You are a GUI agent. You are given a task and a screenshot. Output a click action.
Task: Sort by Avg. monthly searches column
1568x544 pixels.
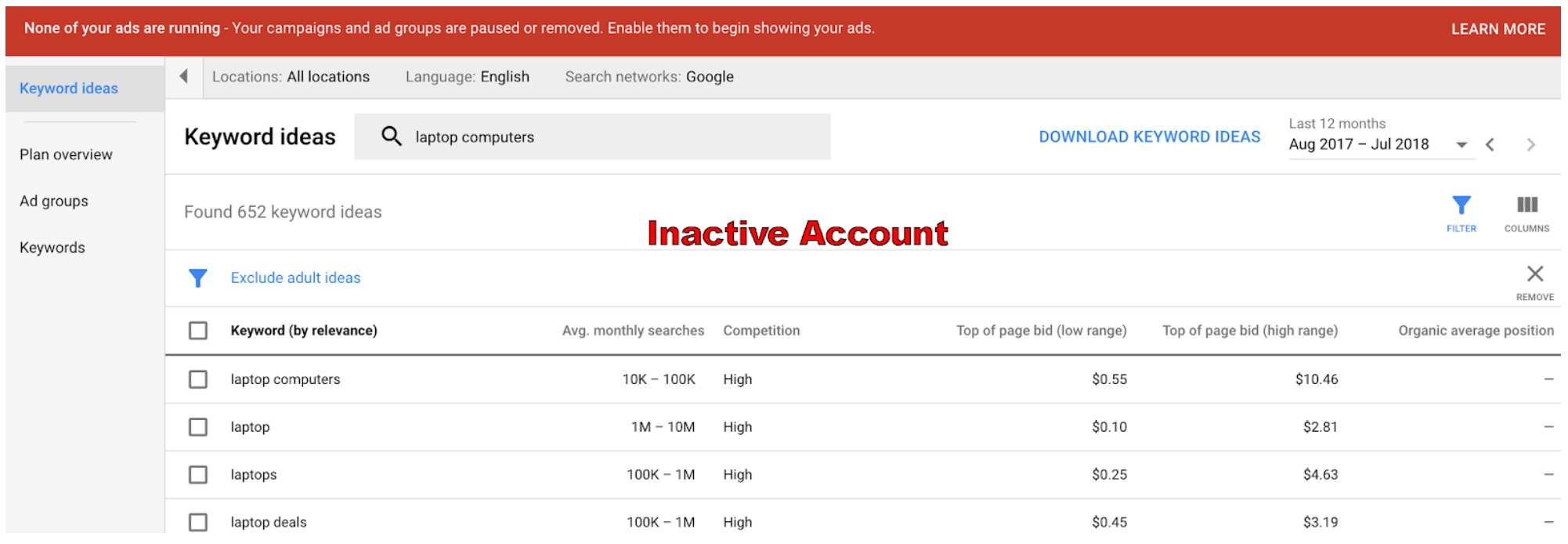coord(633,331)
